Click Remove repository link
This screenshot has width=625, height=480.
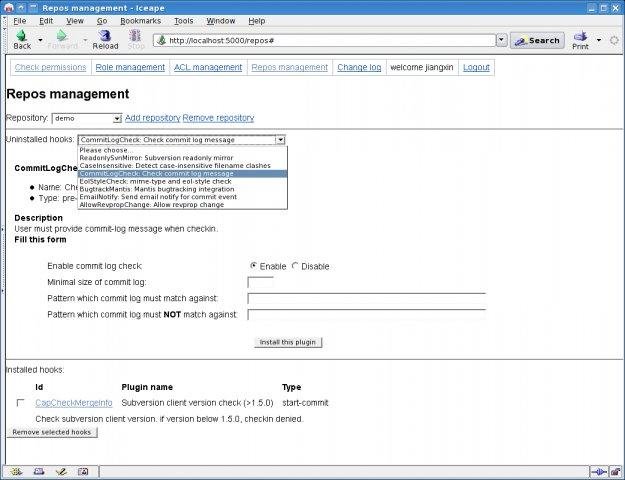pyautogui.click(x=218, y=118)
